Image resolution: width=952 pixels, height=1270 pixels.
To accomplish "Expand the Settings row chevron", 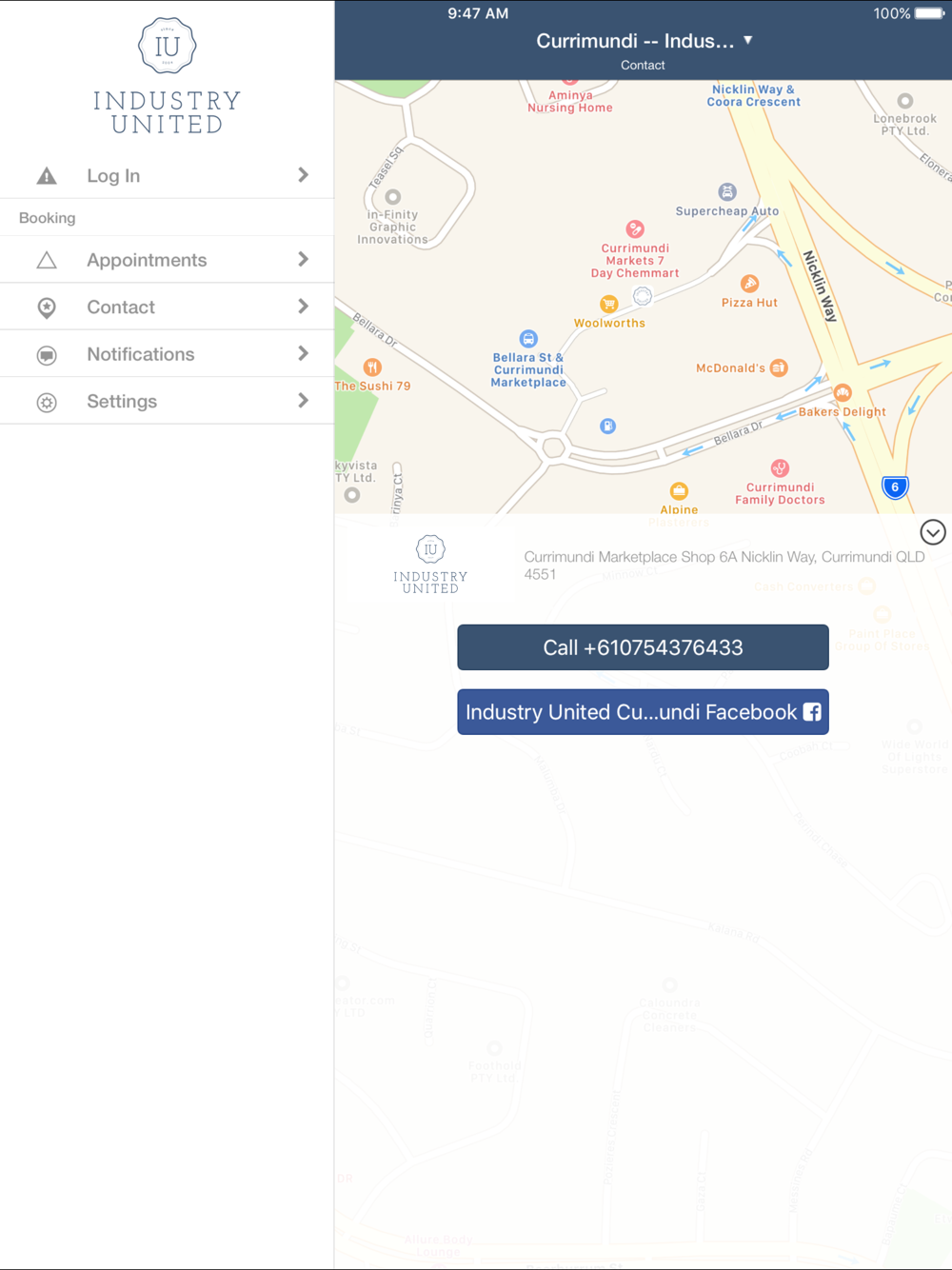I will (x=303, y=401).
